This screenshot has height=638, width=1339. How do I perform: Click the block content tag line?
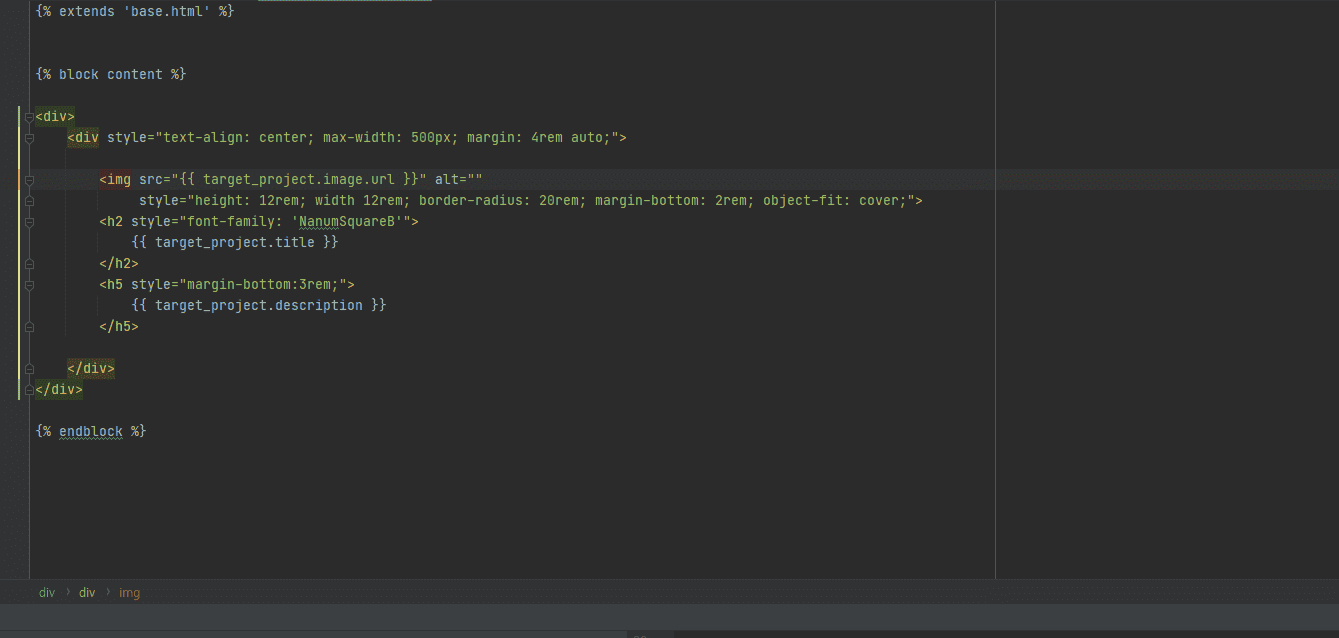click(x=110, y=75)
